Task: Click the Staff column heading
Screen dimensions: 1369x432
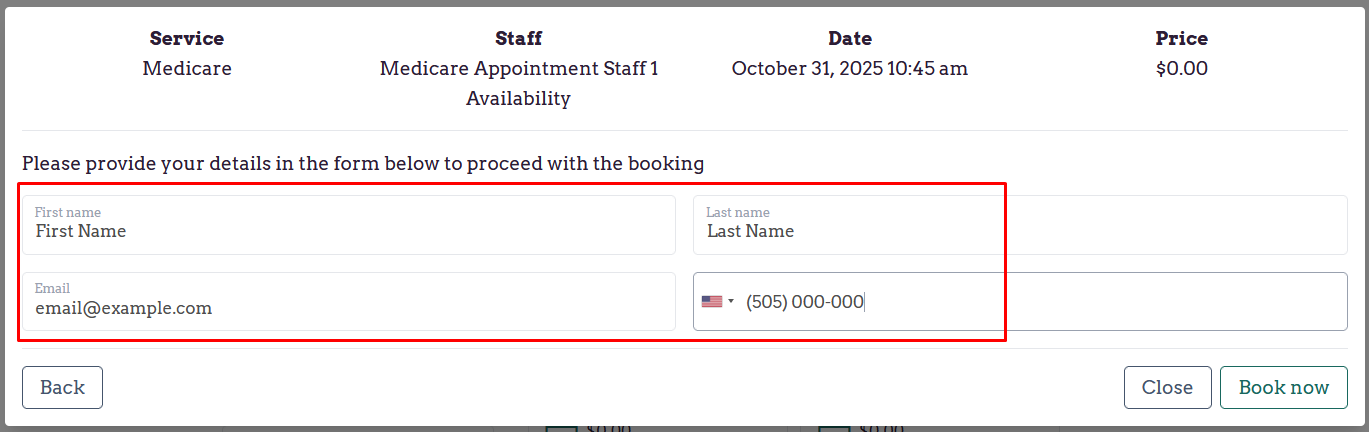Action: pyautogui.click(x=519, y=39)
